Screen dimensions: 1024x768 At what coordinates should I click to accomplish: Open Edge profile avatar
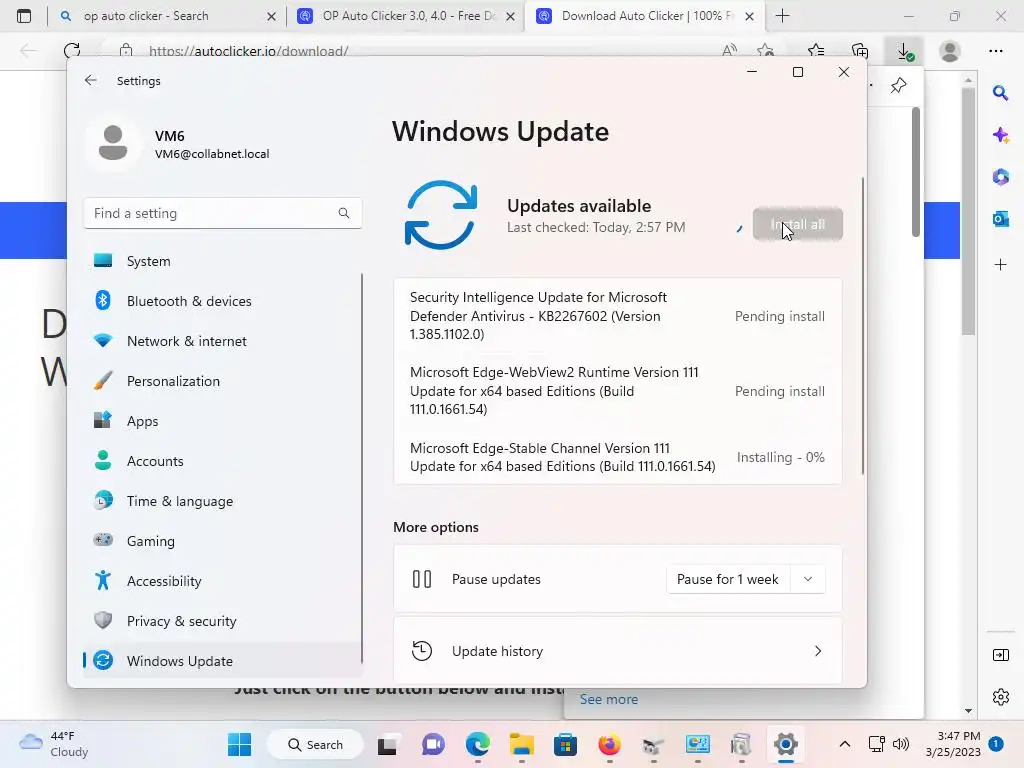click(950, 51)
